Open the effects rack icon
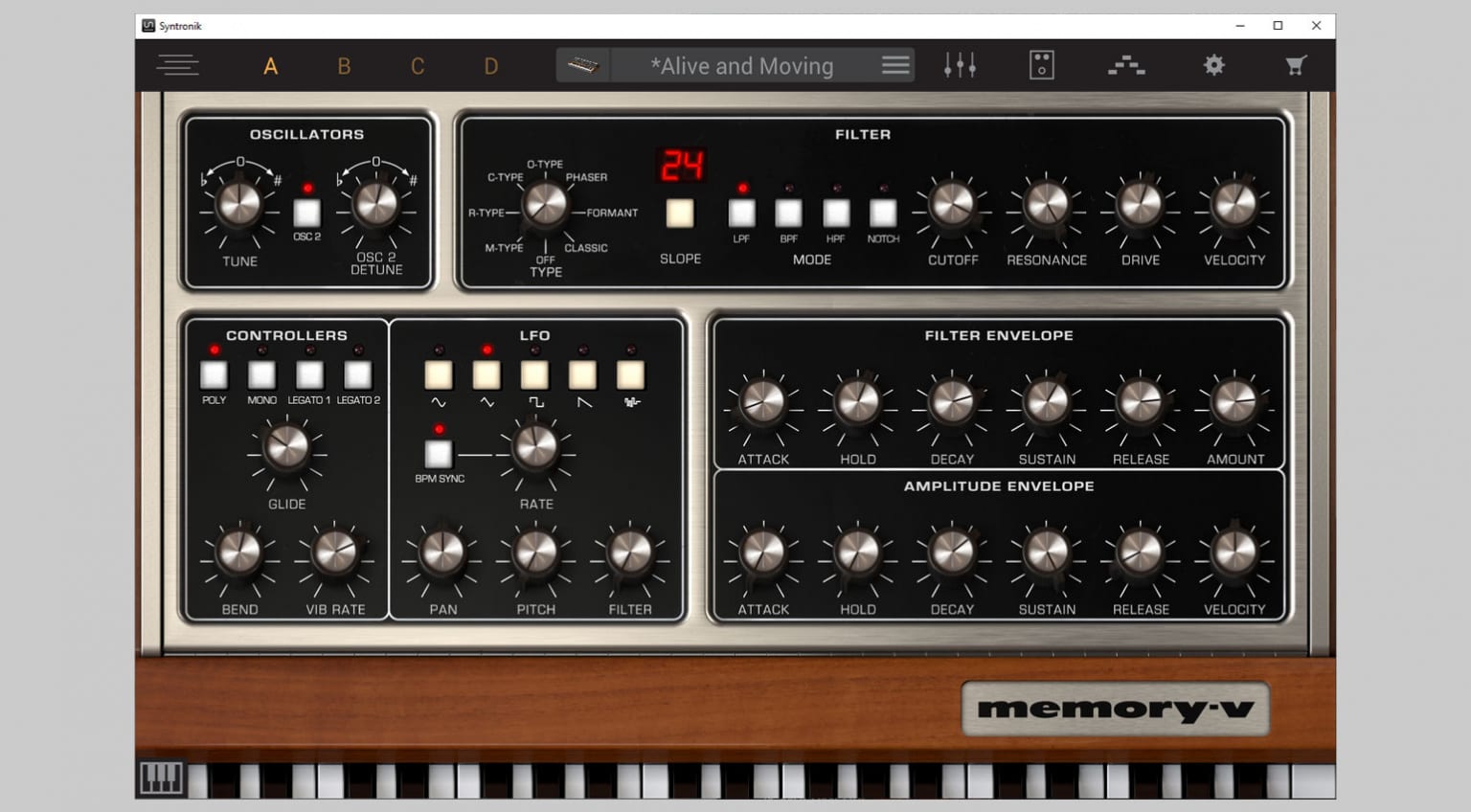 pyautogui.click(x=1042, y=65)
